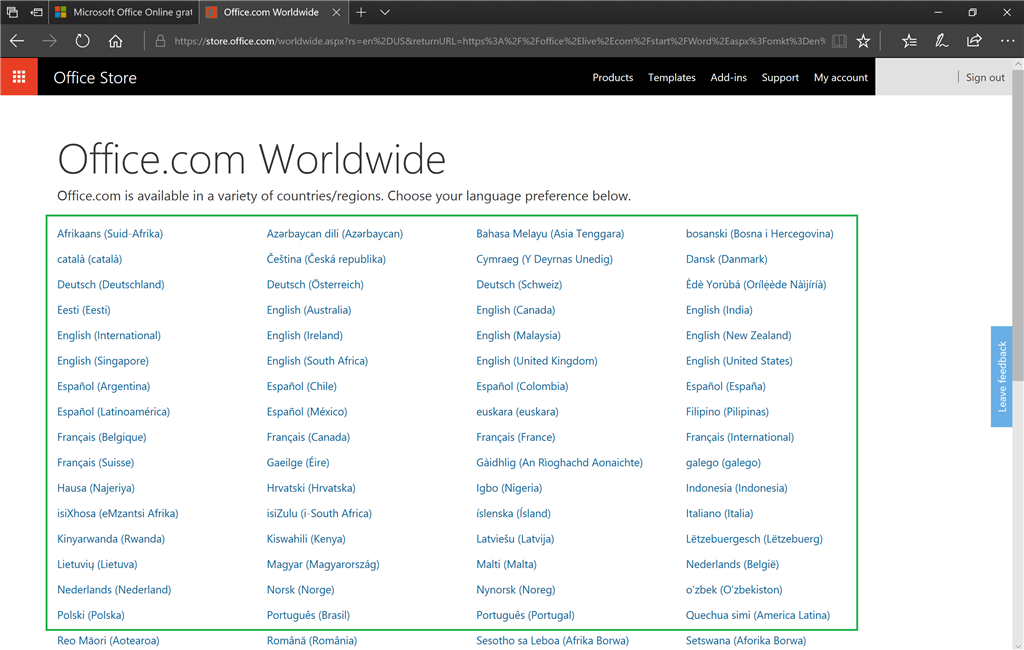Viewport: 1024px width, 650px height.
Task: Pick Português (Brasil)
Action: [x=308, y=615]
